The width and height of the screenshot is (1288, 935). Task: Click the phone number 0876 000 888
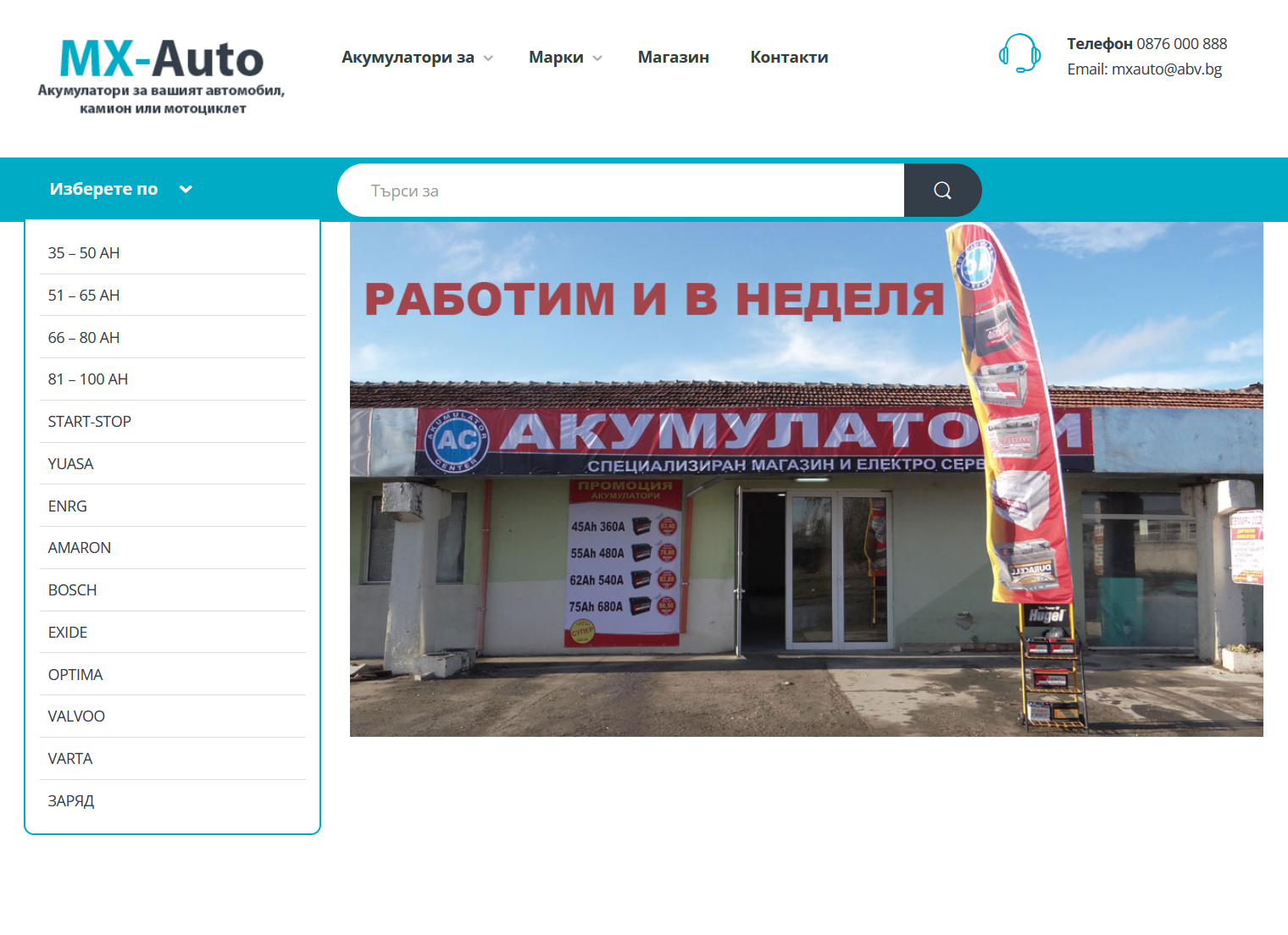[1181, 44]
